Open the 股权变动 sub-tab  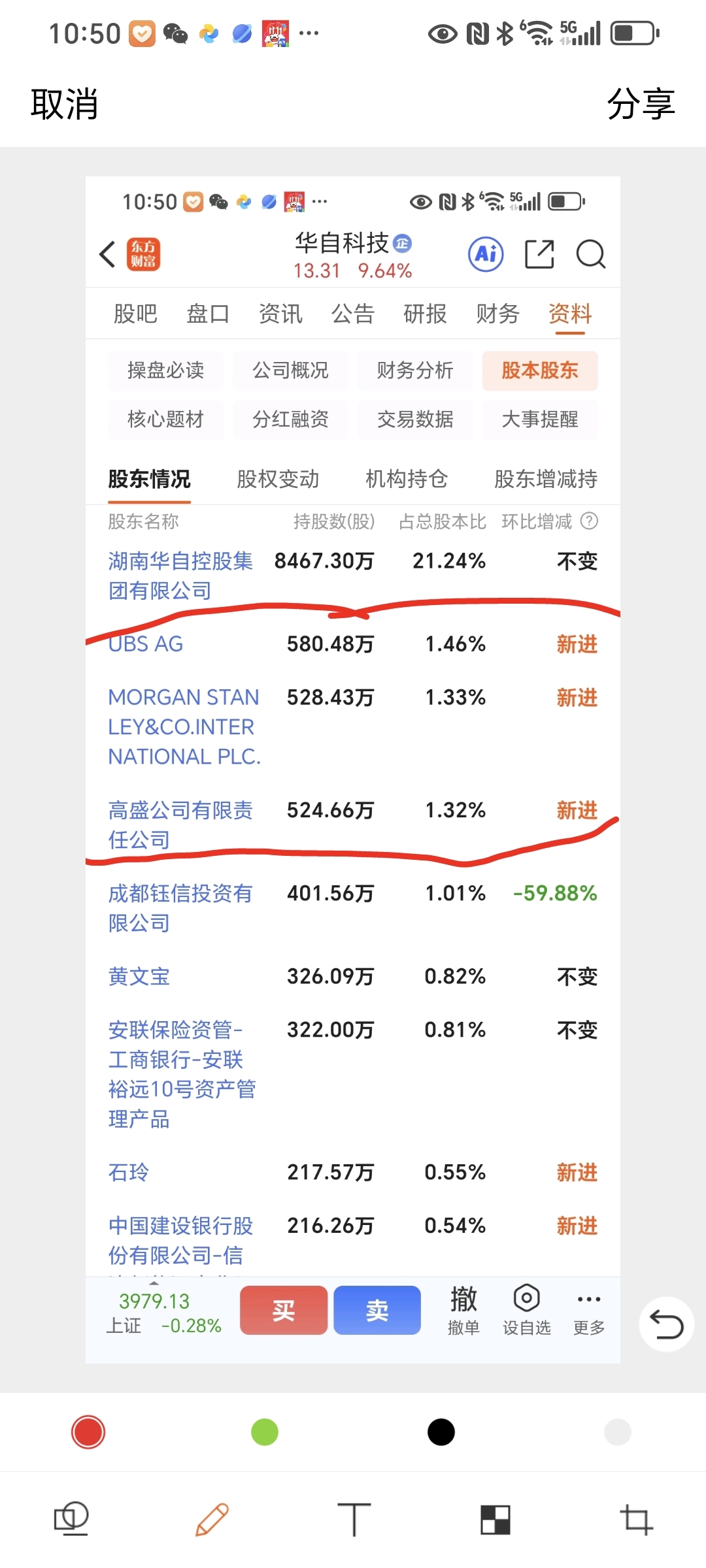pos(278,479)
